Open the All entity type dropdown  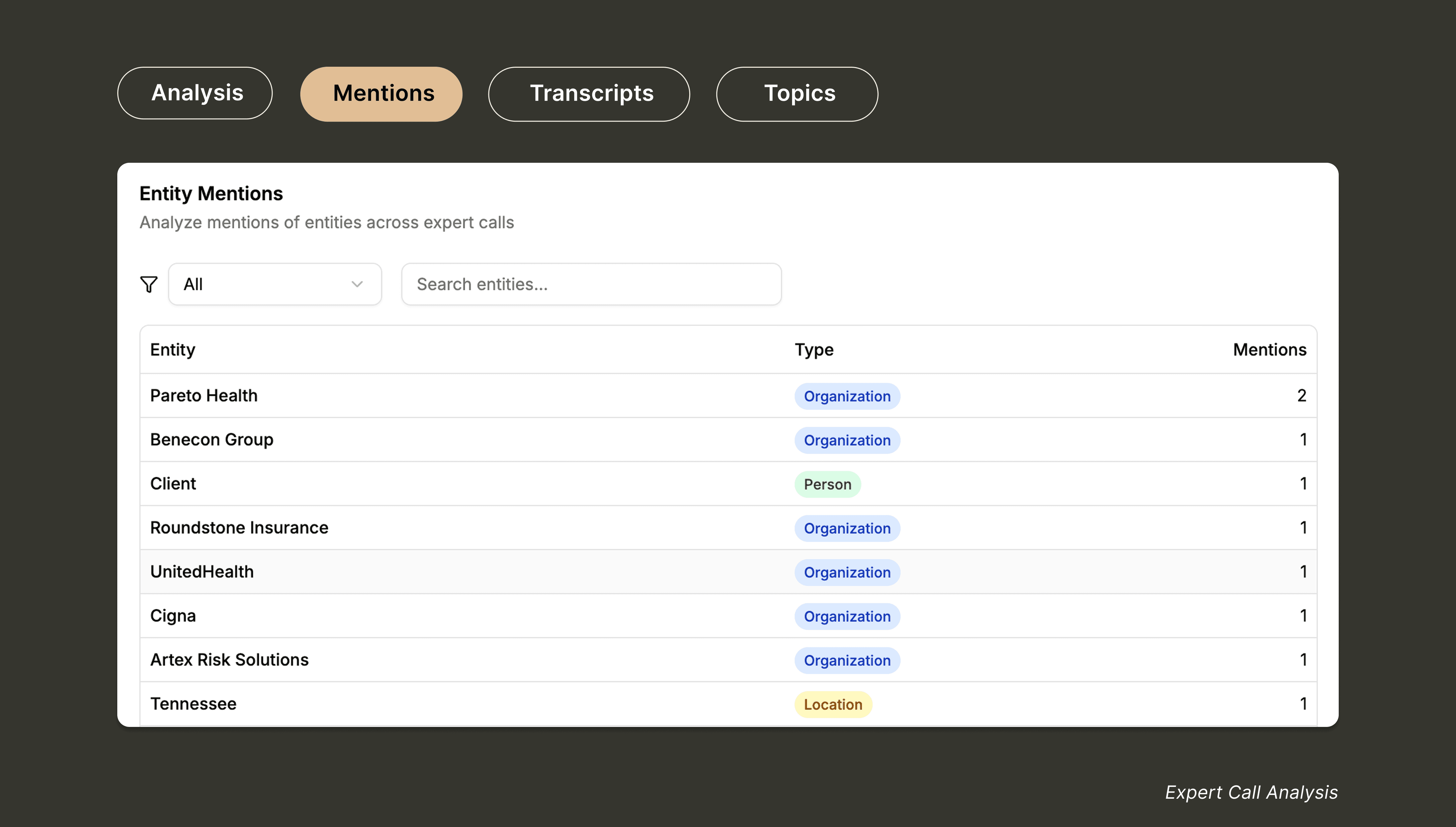pos(274,284)
